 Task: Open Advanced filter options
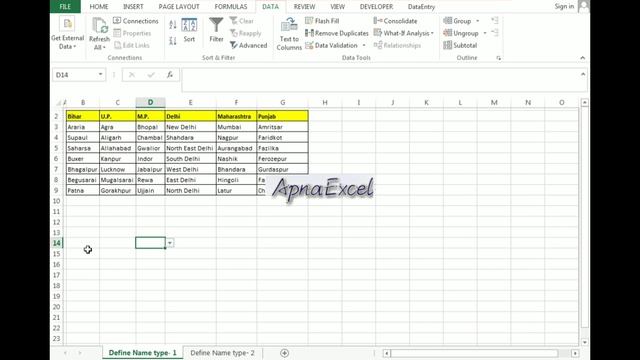[x=248, y=45]
